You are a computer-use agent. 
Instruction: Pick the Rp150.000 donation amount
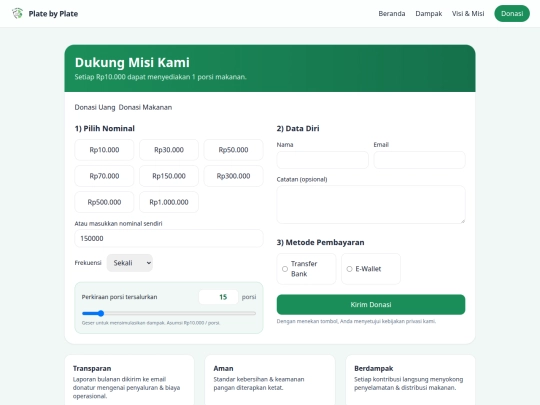[169, 176]
